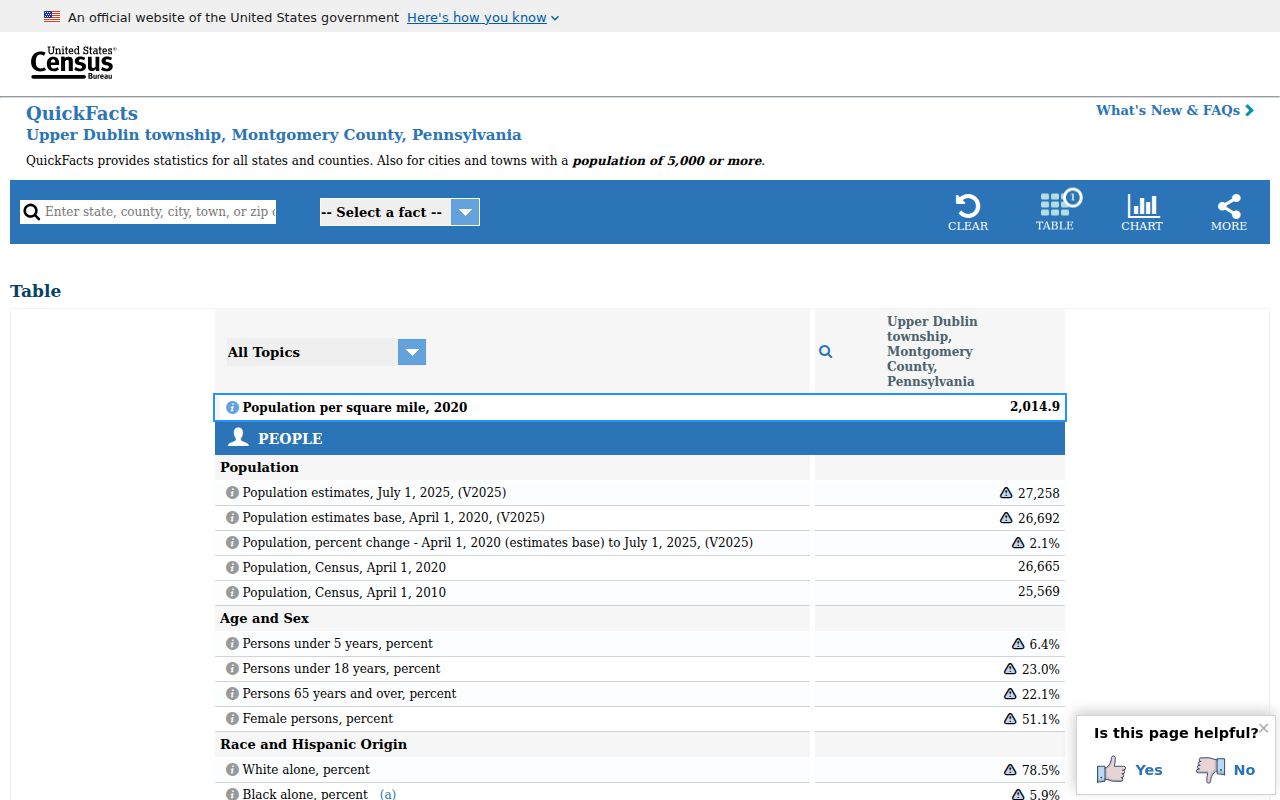This screenshot has width=1280, height=800.
Task: Show info for Population estimates, July 1, 2025
Action: coord(232,493)
